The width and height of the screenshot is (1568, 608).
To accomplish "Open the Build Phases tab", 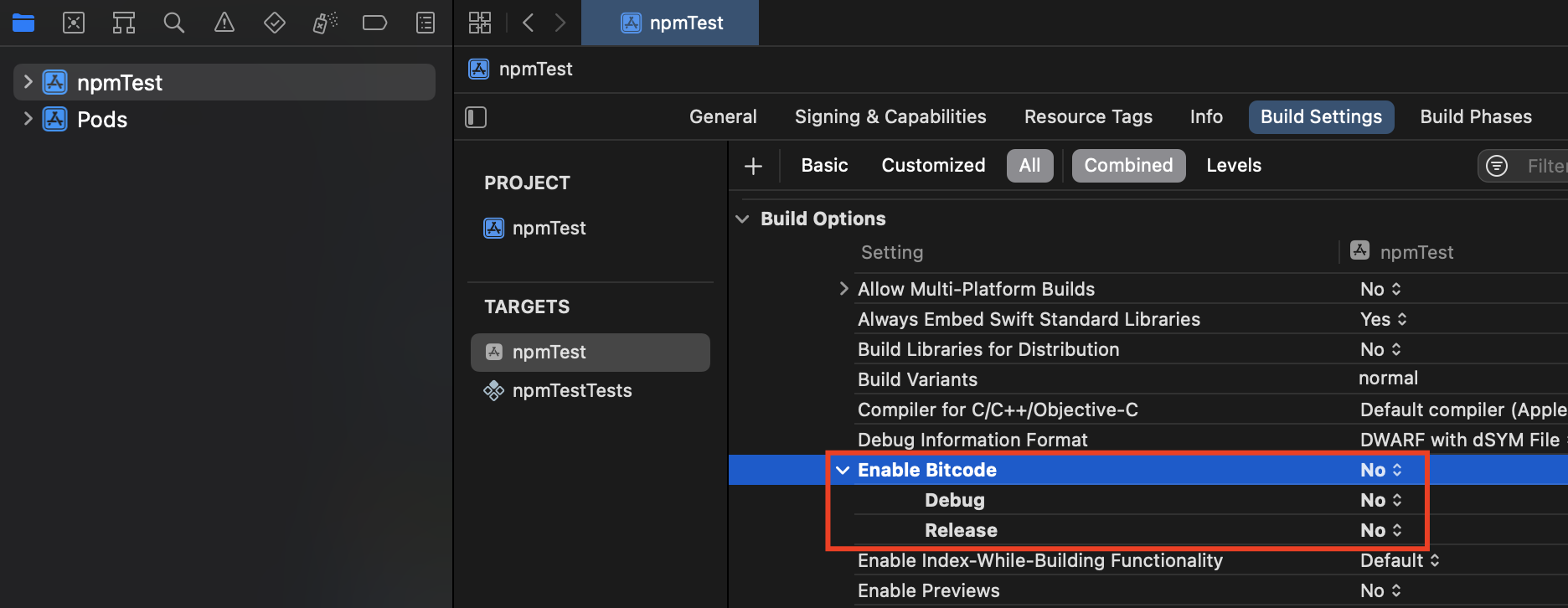I will (x=1476, y=116).
